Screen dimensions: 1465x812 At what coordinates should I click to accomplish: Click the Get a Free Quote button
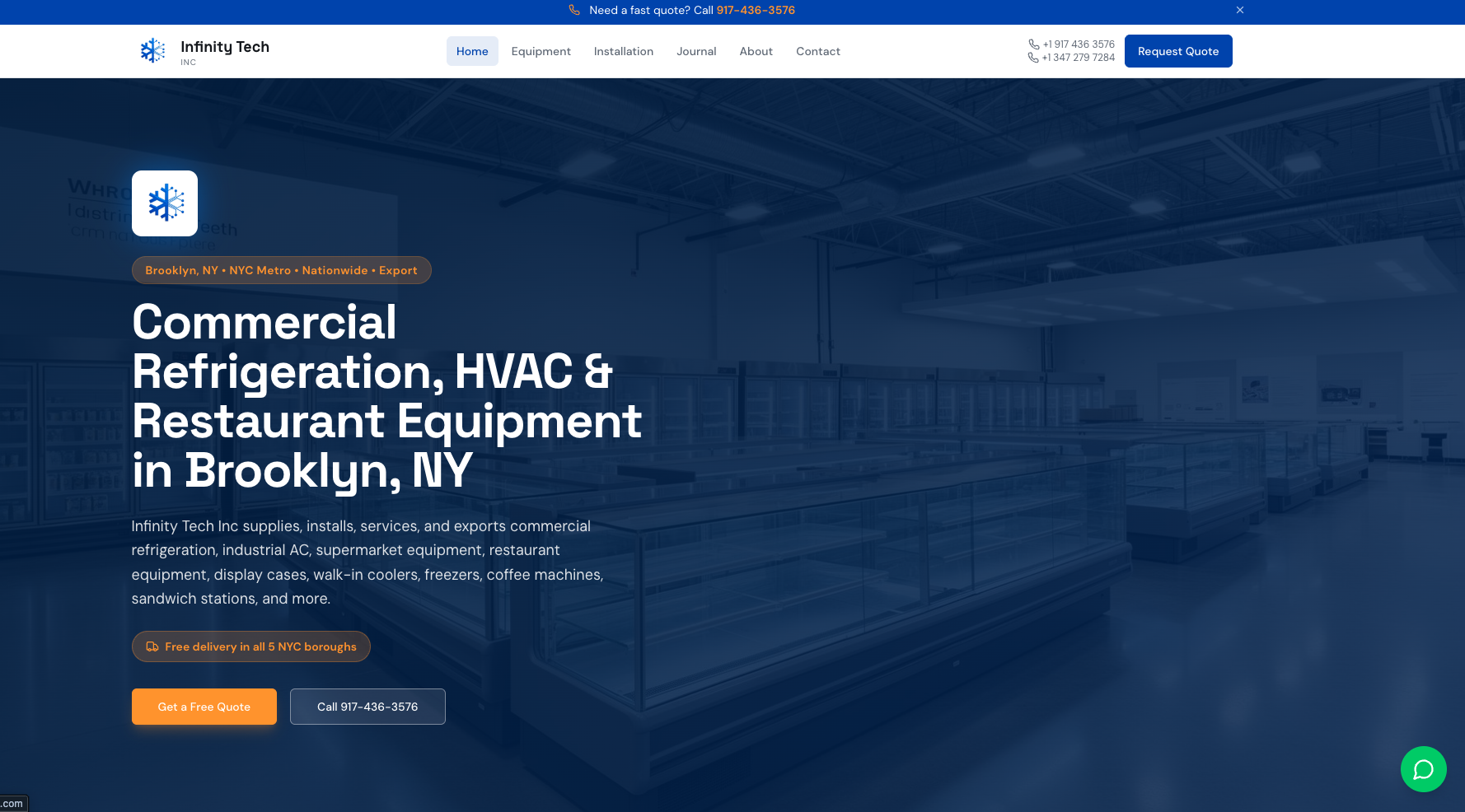[x=204, y=707]
